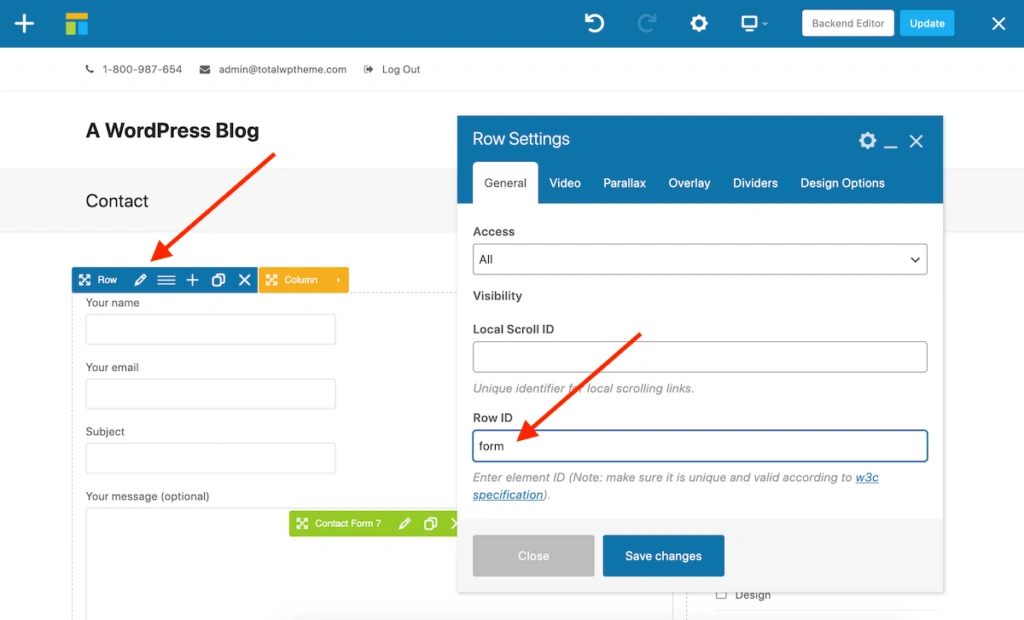Switch to the Design Options tab

(x=842, y=183)
